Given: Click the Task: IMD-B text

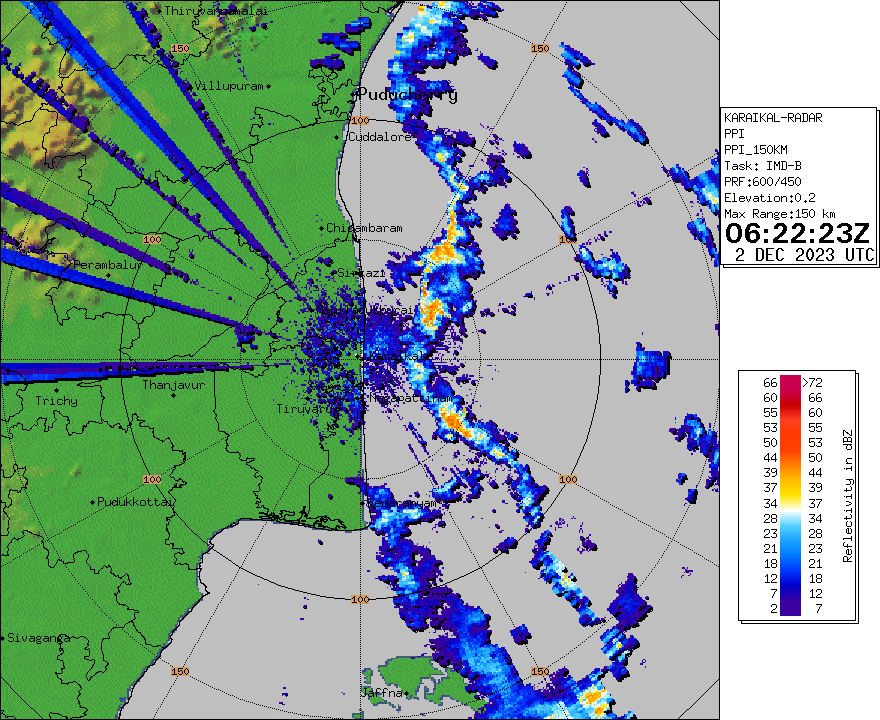Looking at the screenshot, I should point(763,166).
